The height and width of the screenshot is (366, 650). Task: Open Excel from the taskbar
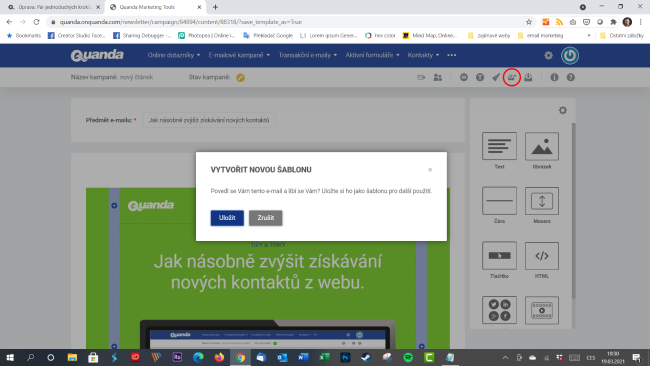[324, 357]
